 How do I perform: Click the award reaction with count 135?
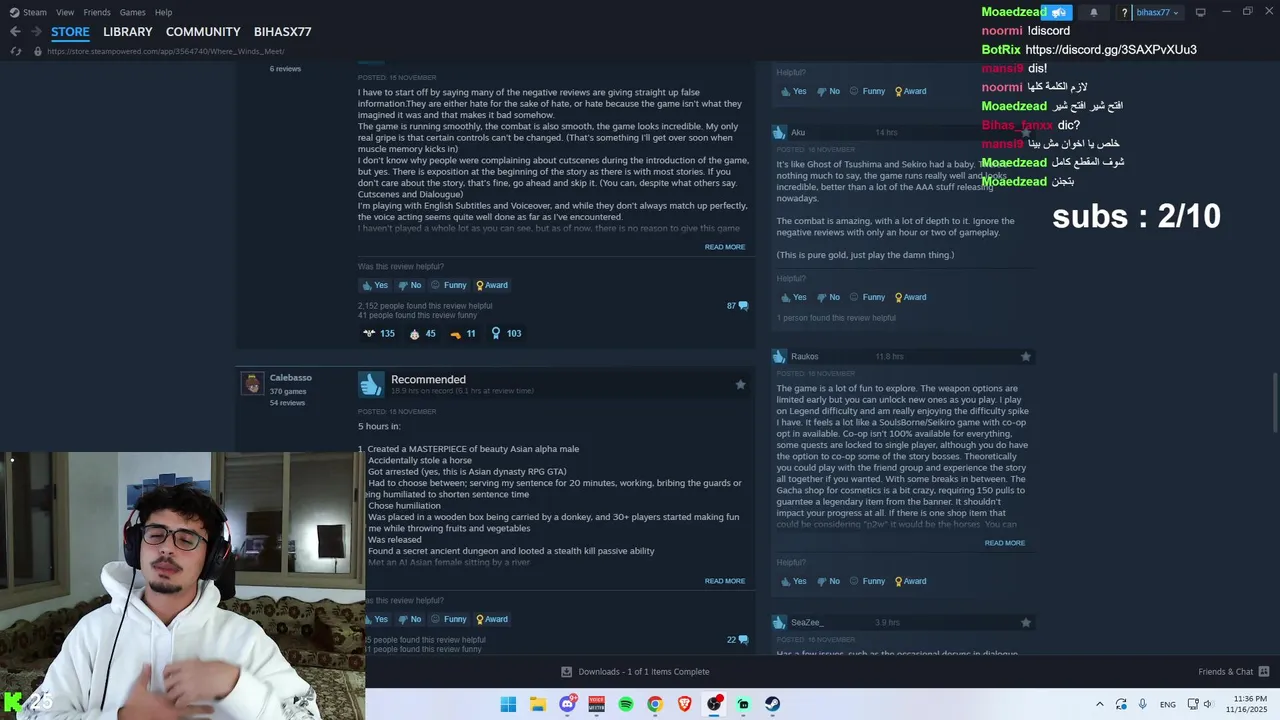(378, 333)
